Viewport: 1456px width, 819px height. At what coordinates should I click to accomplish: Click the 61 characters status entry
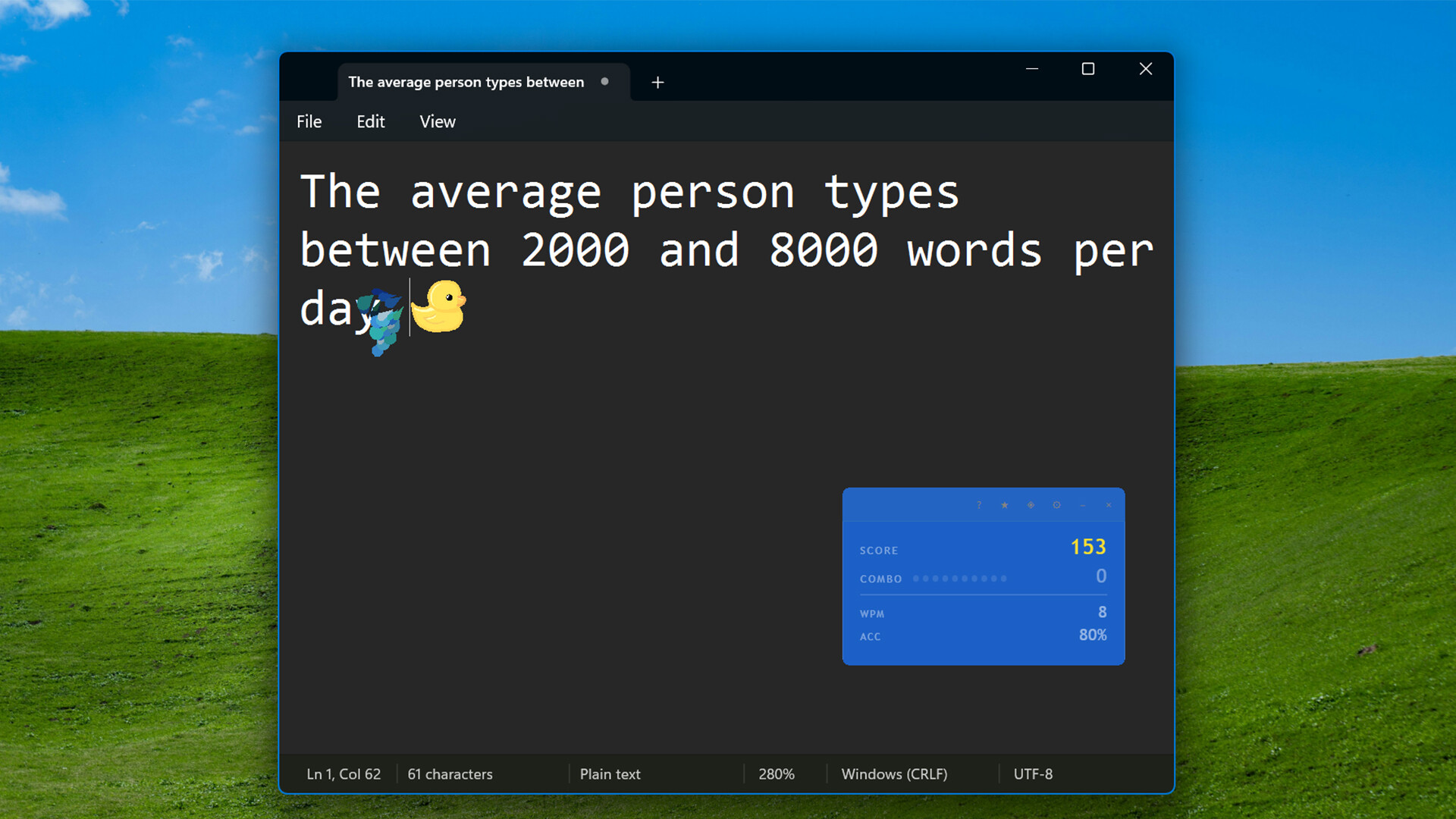pos(450,774)
